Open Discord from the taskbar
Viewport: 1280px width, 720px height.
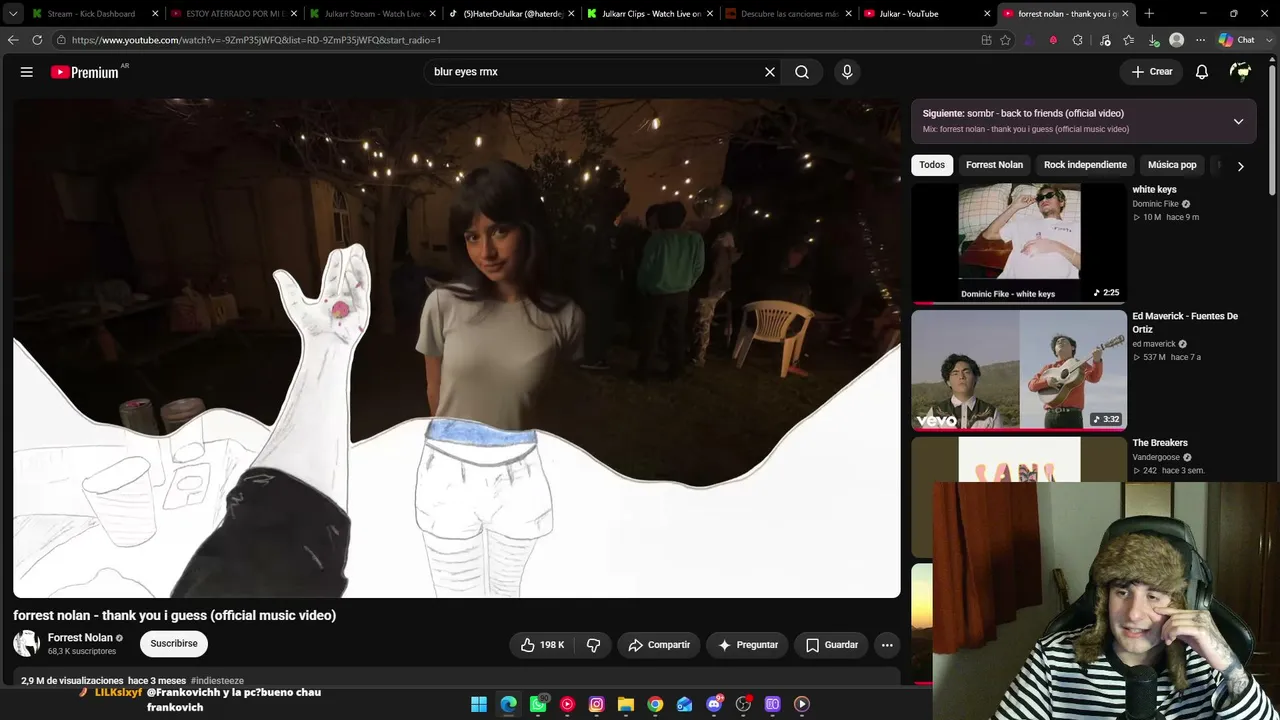click(x=714, y=704)
